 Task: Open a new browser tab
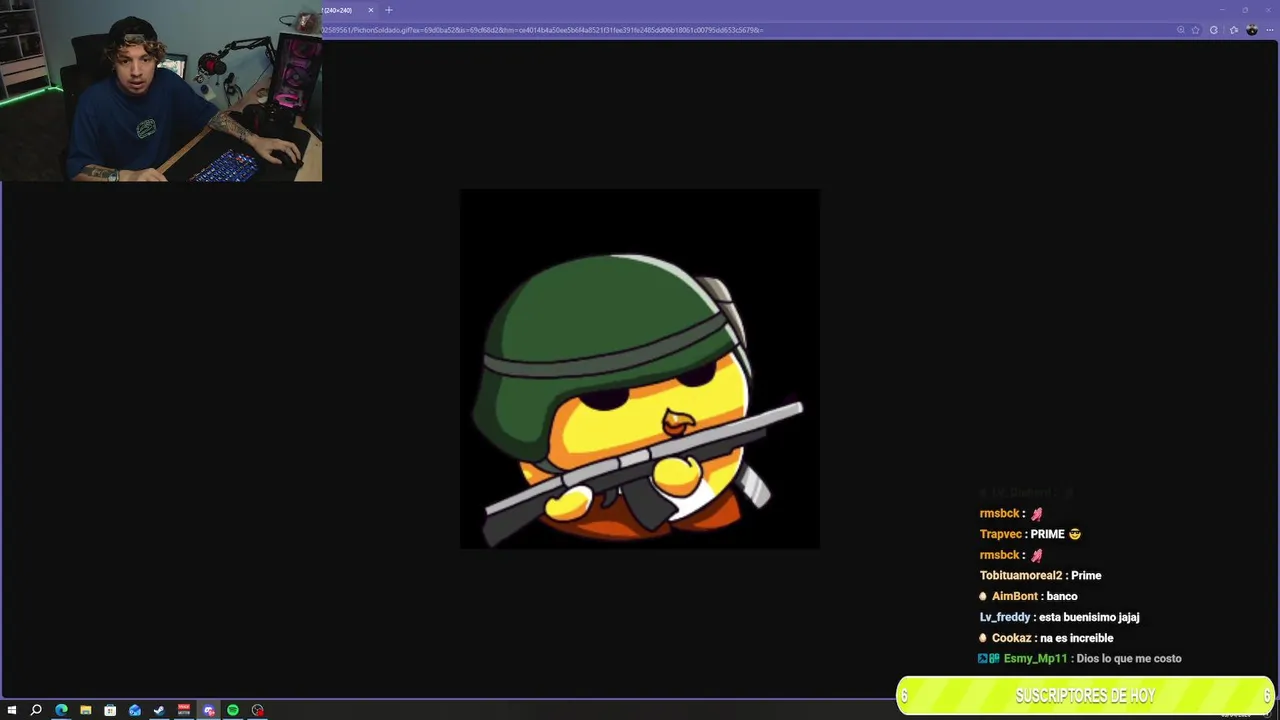pyautogui.click(x=389, y=10)
